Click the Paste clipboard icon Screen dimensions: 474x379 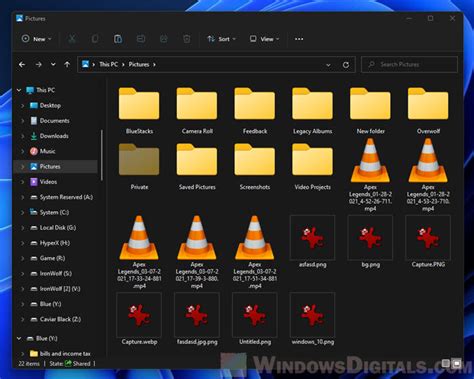(118, 39)
